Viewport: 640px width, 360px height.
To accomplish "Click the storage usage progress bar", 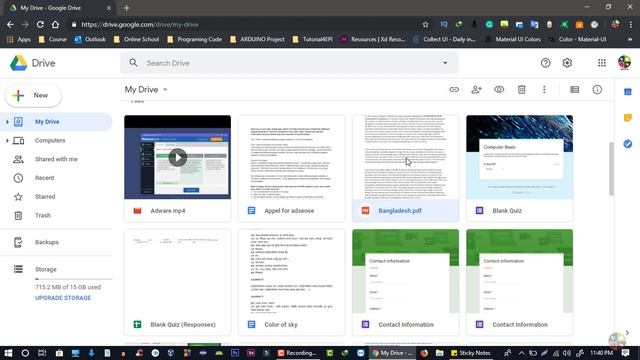I will [x=73, y=279].
